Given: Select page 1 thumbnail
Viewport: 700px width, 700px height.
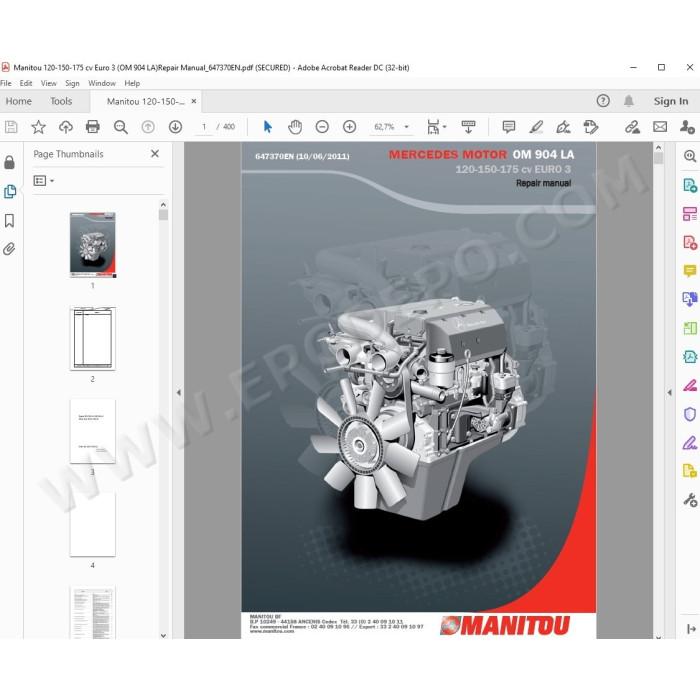Looking at the screenshot, I should [92, 245].
